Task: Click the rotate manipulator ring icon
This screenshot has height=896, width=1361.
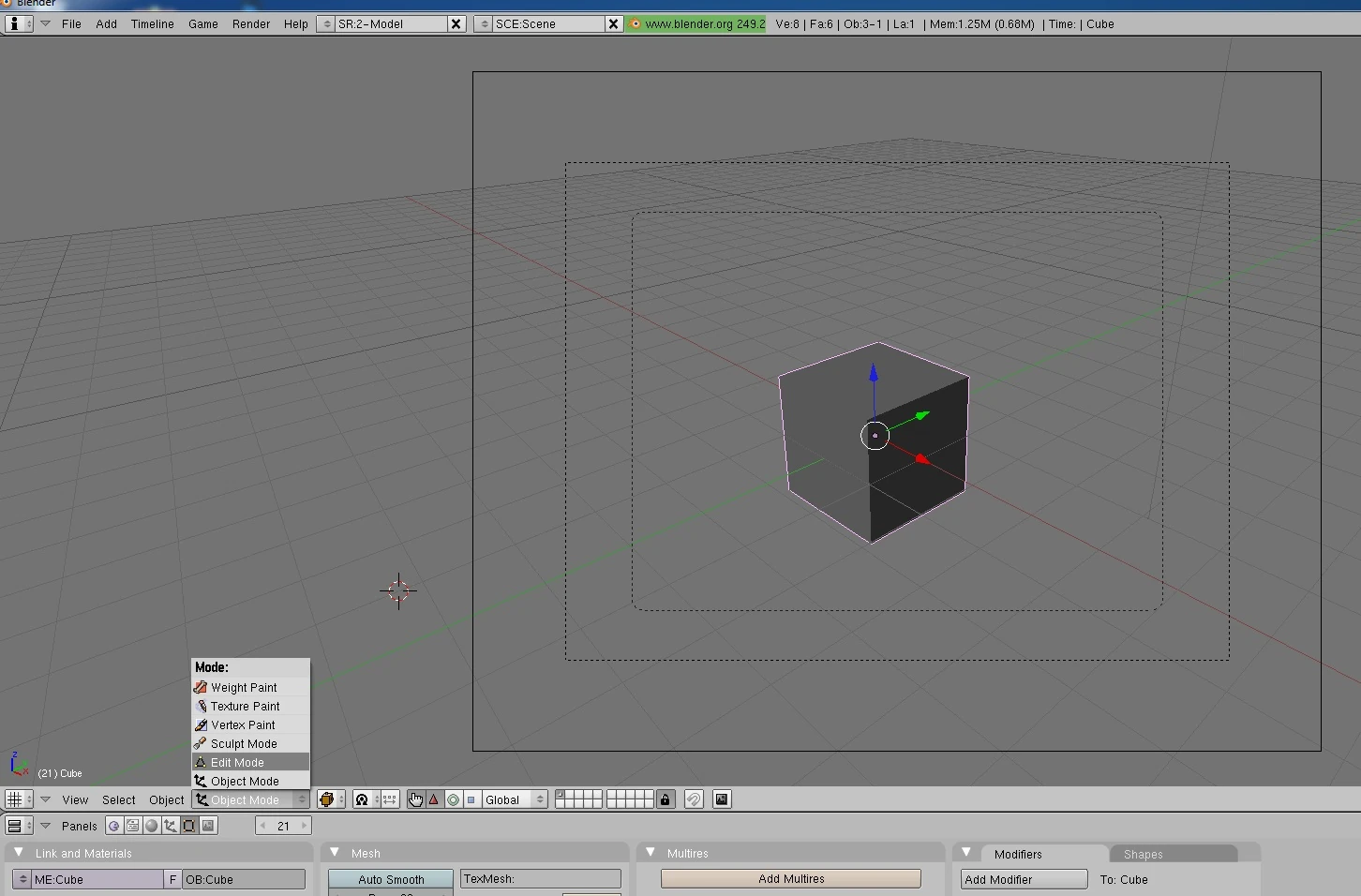Action: (x=453, y=799)
